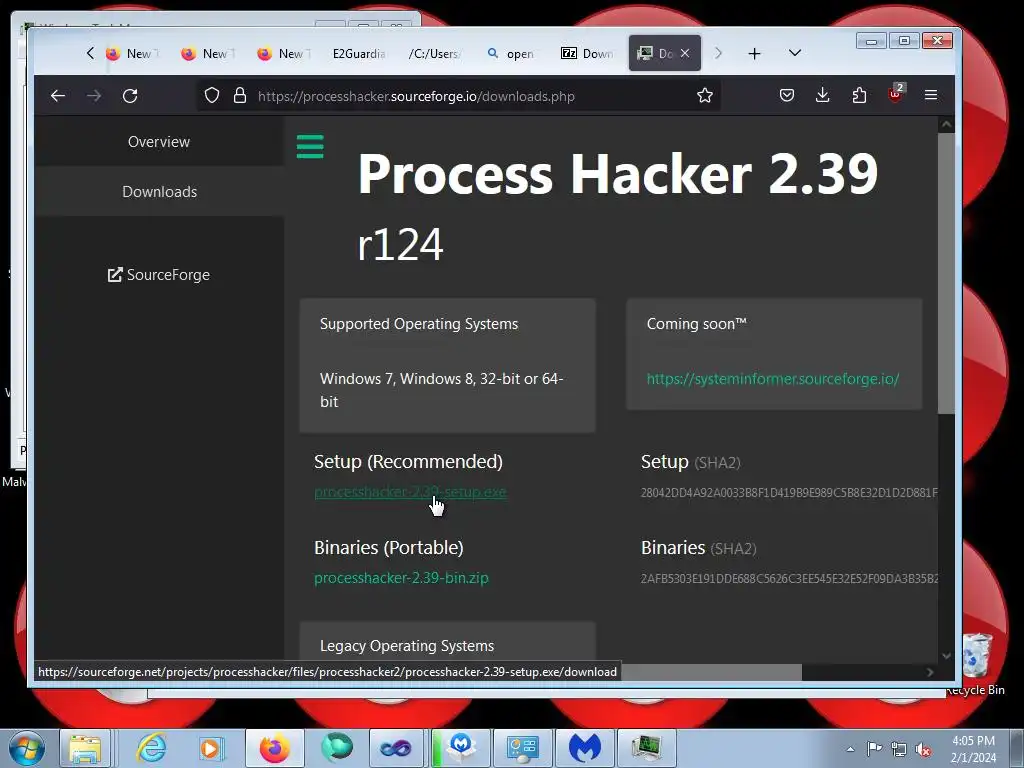
Task: Click the uBlock Origin toolbar icon
Action: [x=895, y=95]
